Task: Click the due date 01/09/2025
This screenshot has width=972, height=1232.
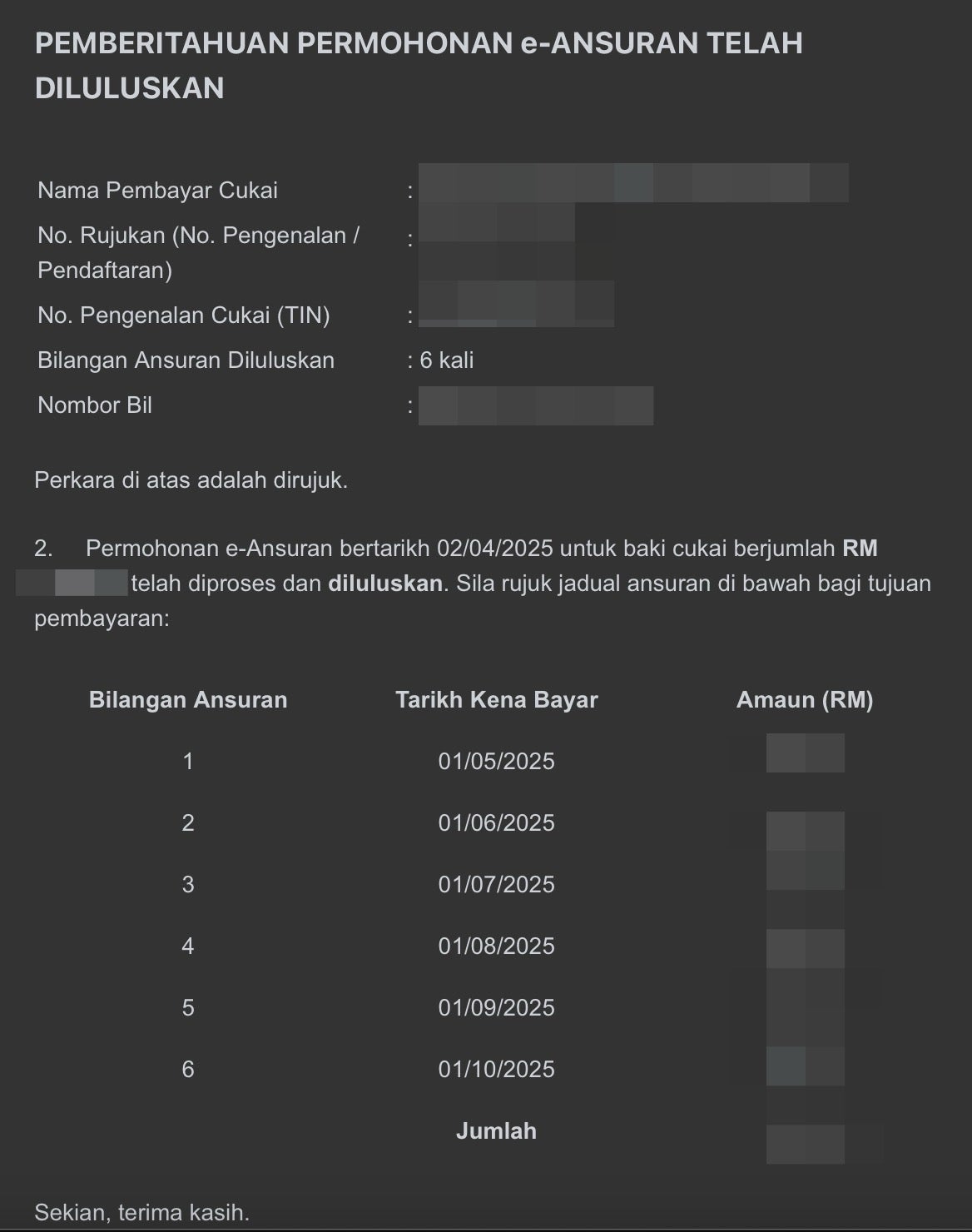Action: click(x=497, y=1008)
